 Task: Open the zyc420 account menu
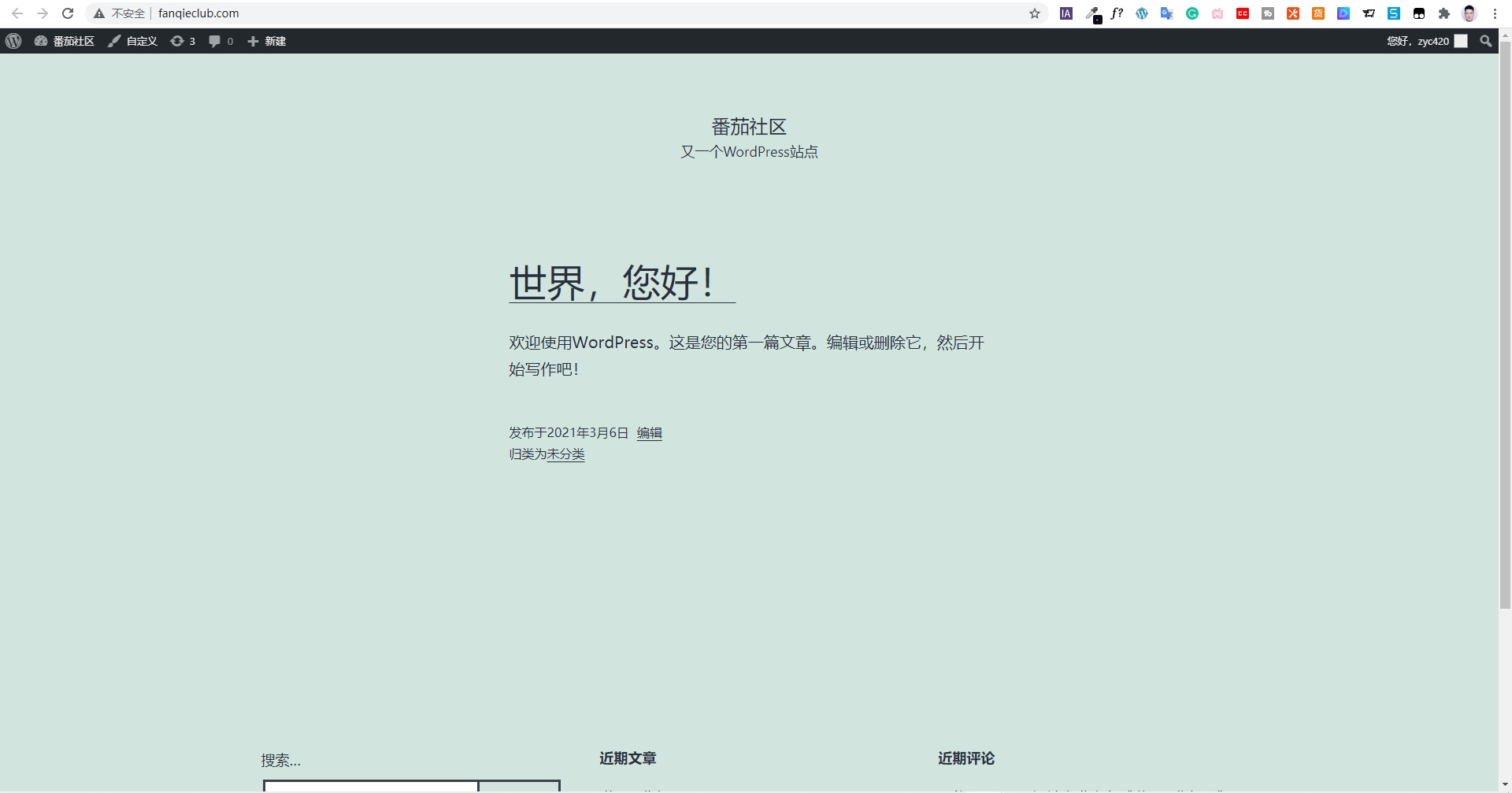click(1417, 41)
